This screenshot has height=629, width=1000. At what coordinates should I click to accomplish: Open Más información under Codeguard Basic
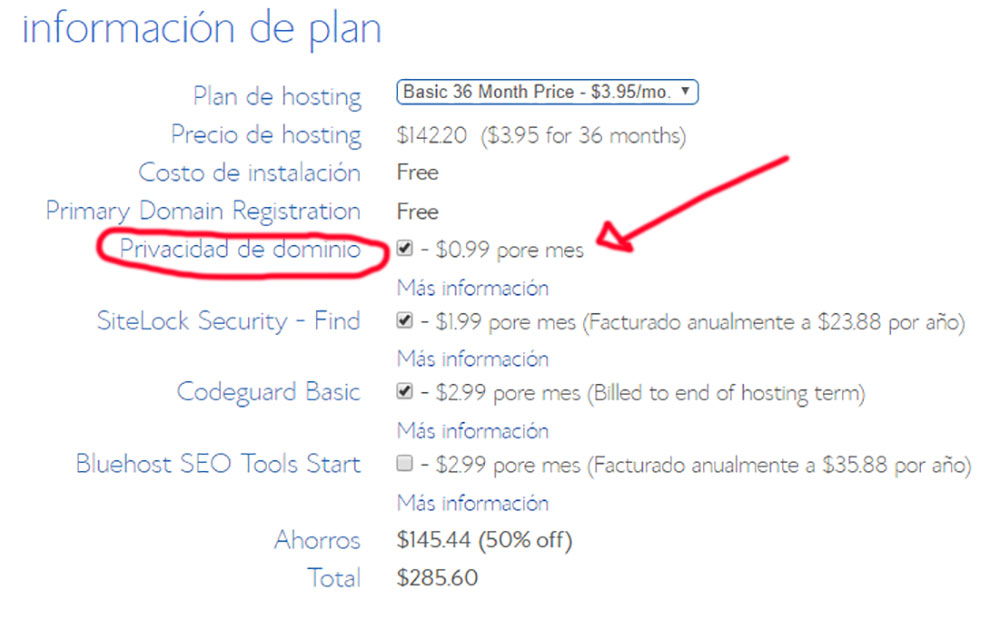[473, 431]
